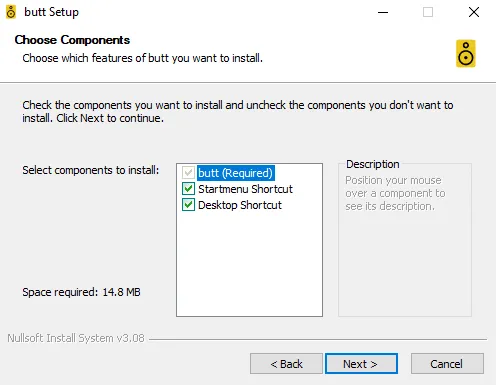Select the butt (Required) list item
This screenshot has width=496, height=385.
click(x=236, y=173)
